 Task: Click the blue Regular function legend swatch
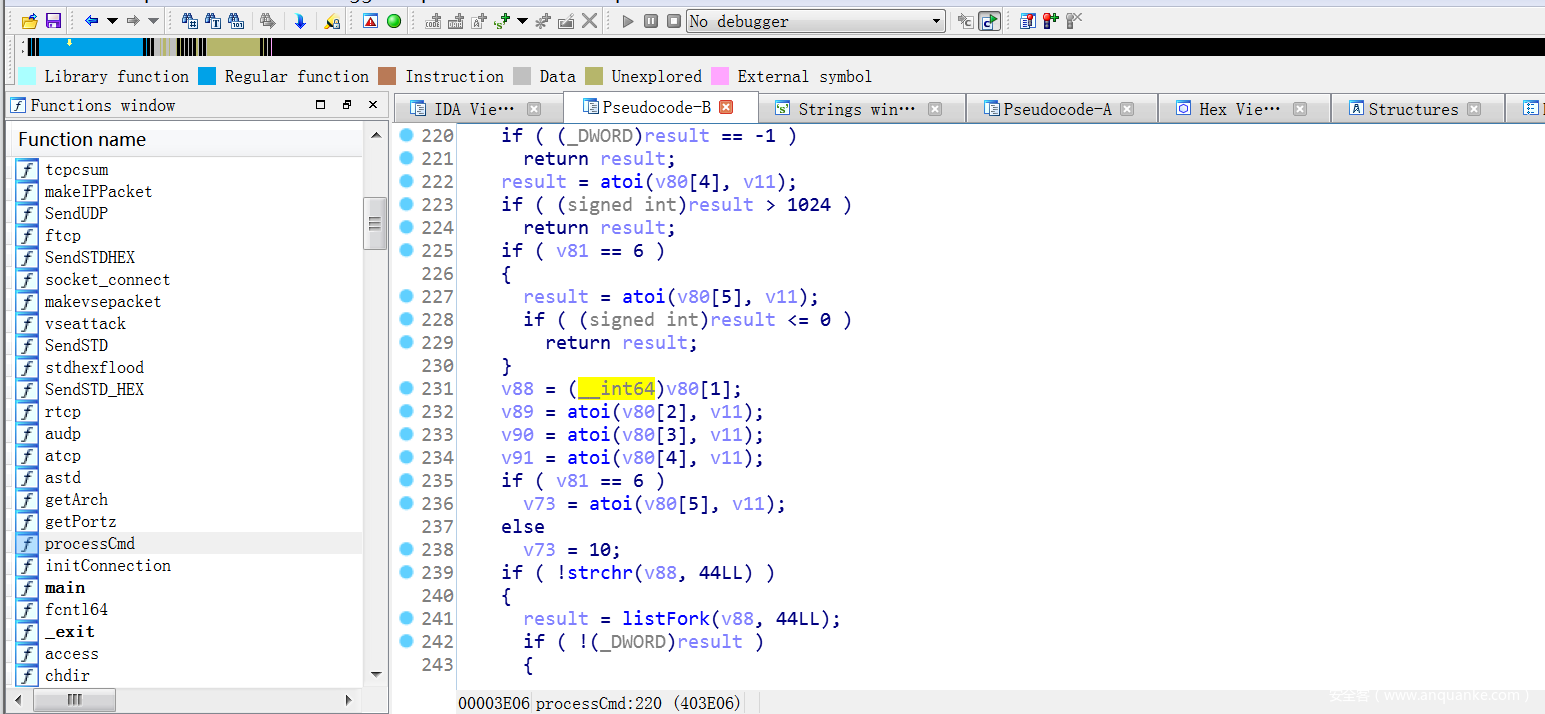[207, 76]
